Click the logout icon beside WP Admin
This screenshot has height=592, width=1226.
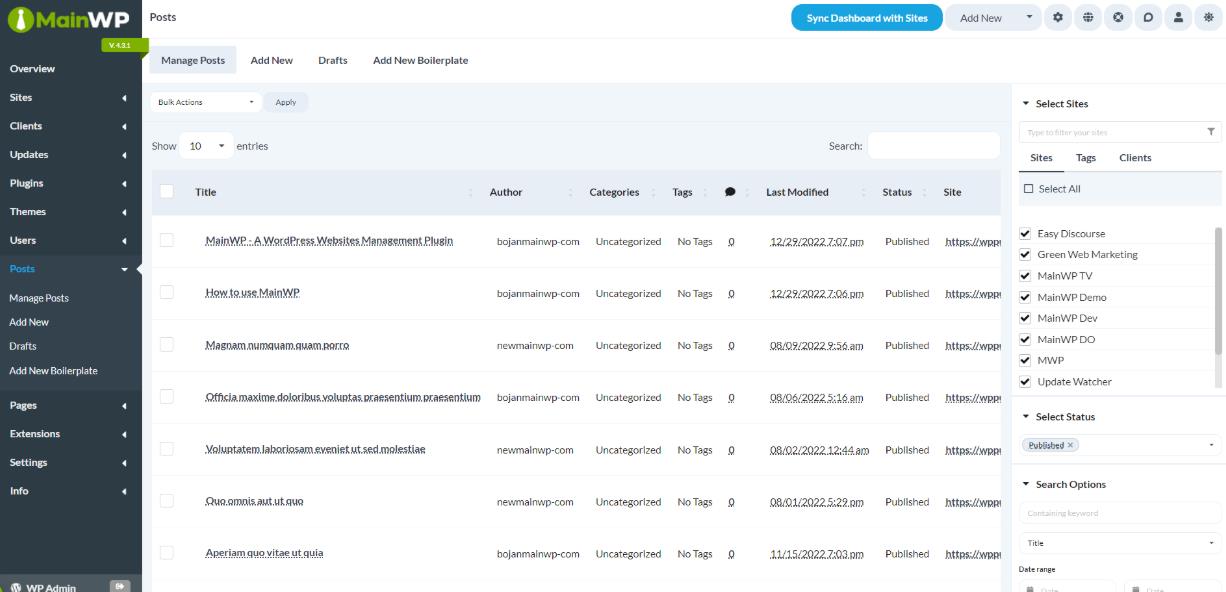tap(119, 586)
